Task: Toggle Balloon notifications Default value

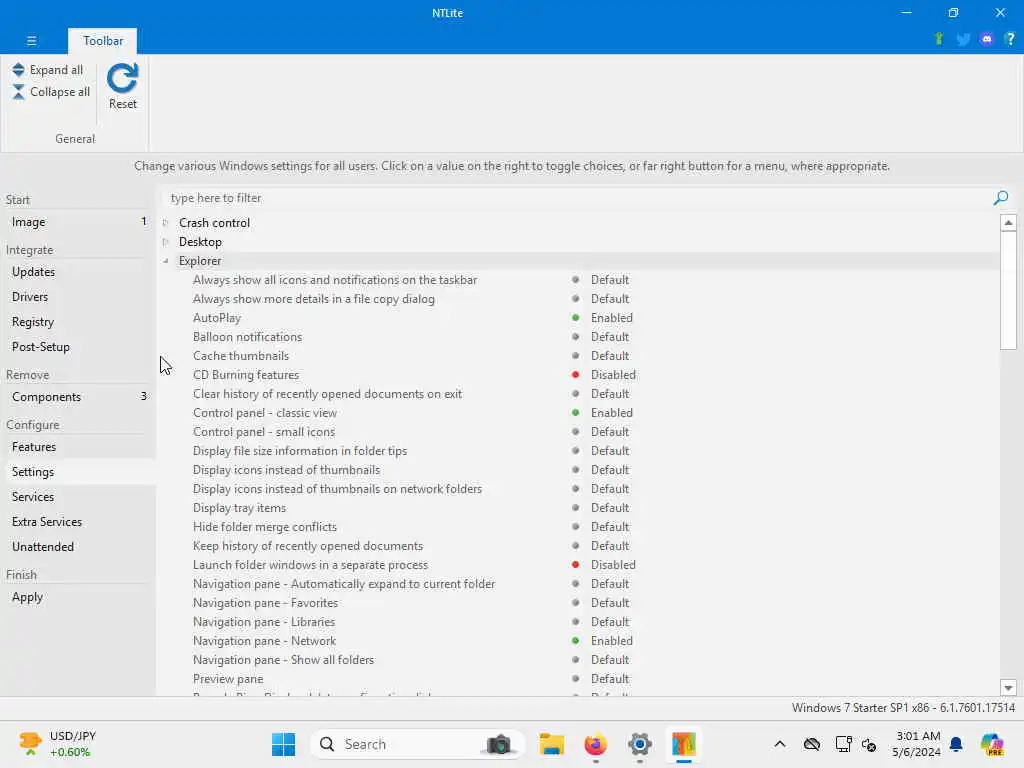Action: pyautogui.click(x=609, y=337)
